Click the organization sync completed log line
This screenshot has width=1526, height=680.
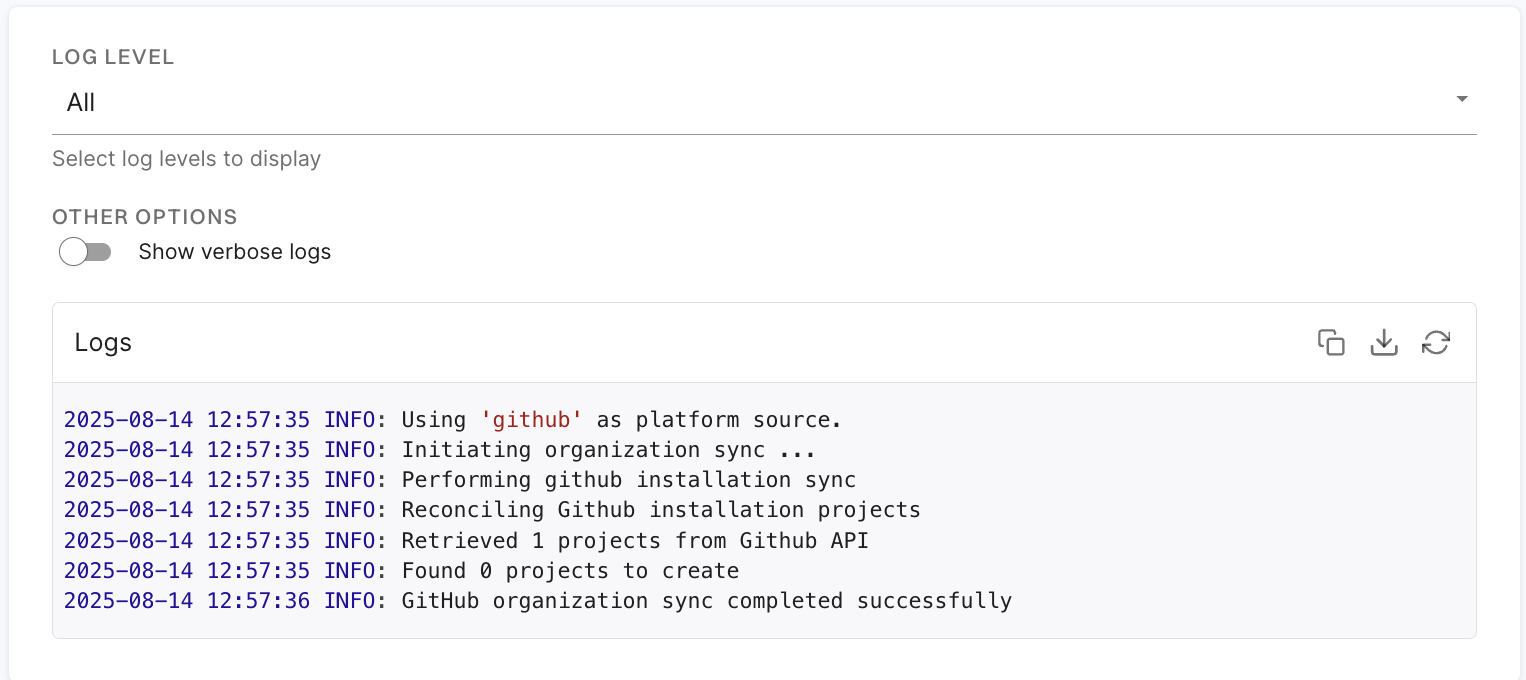click(538, 600)
